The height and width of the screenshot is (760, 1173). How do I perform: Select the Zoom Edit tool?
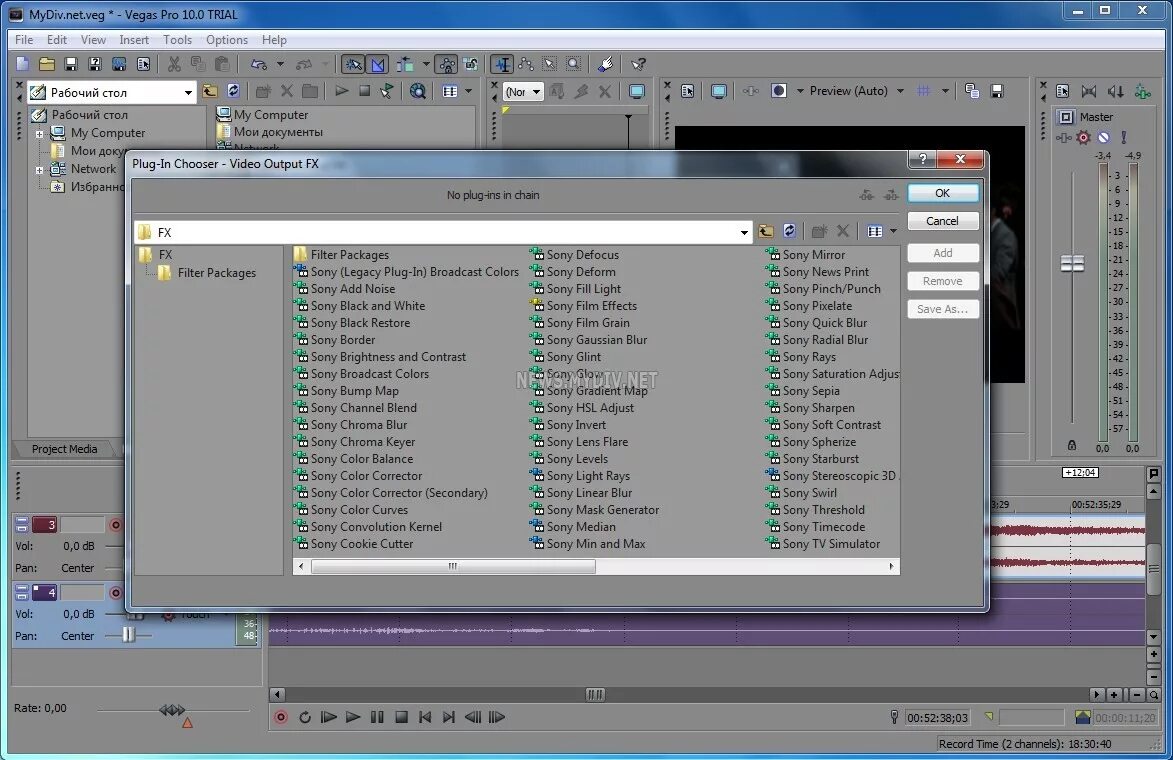pos(574,64)
